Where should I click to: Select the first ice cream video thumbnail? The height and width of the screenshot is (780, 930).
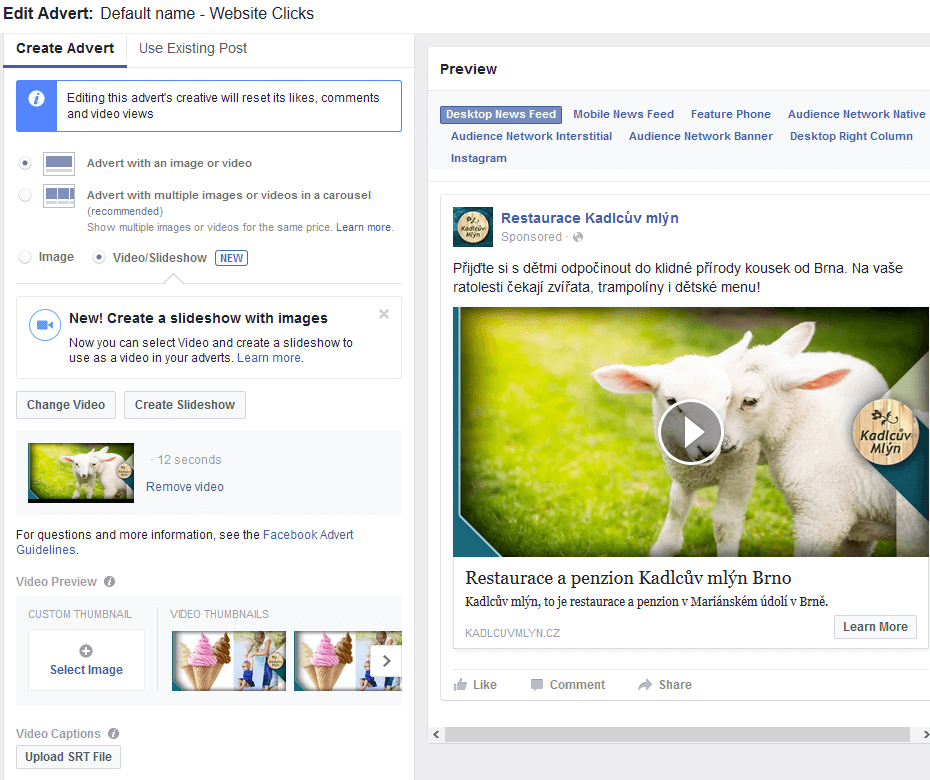(x=229, y=661)
